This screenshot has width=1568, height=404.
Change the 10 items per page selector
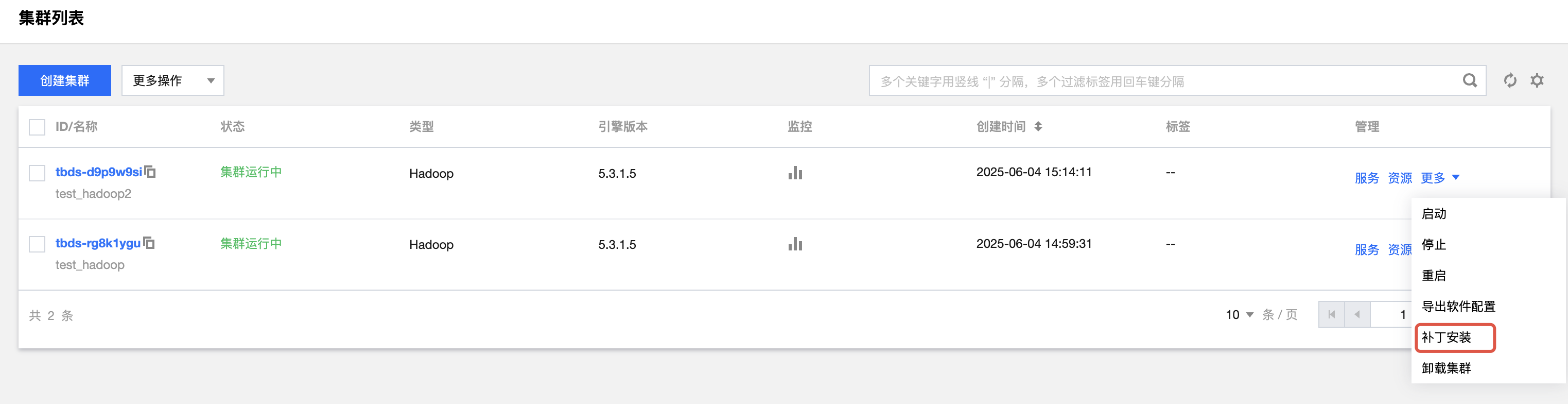coord(1239,314)
